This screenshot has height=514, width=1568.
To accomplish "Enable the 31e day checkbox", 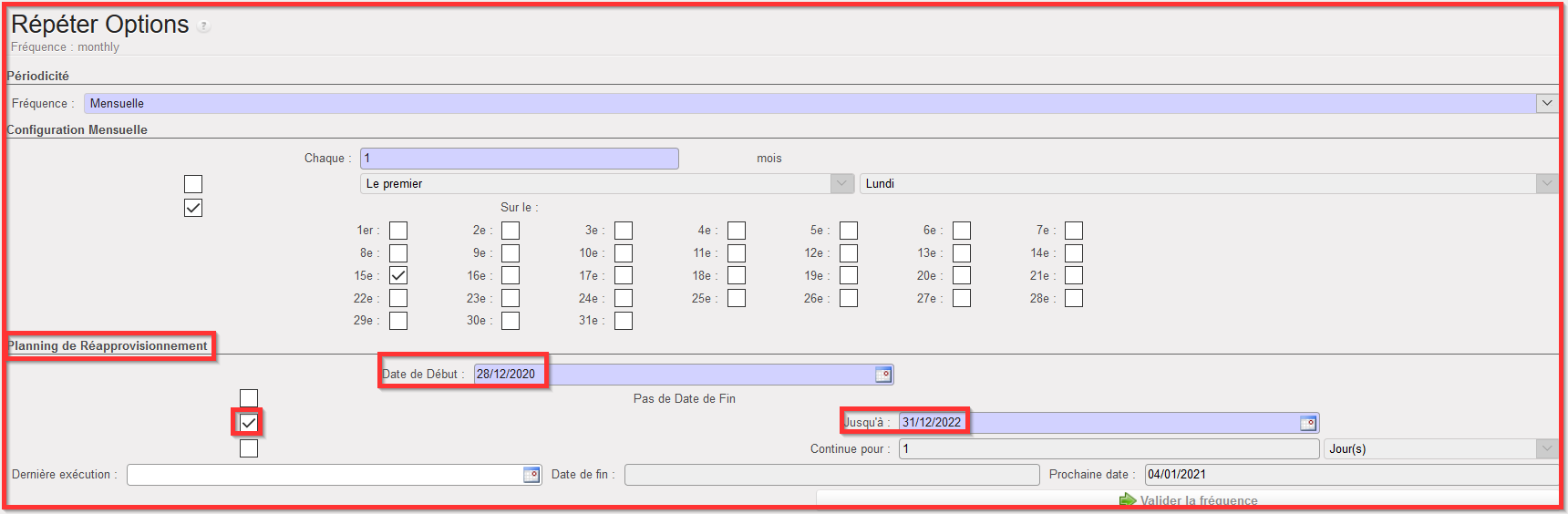I will pos(624,321).
